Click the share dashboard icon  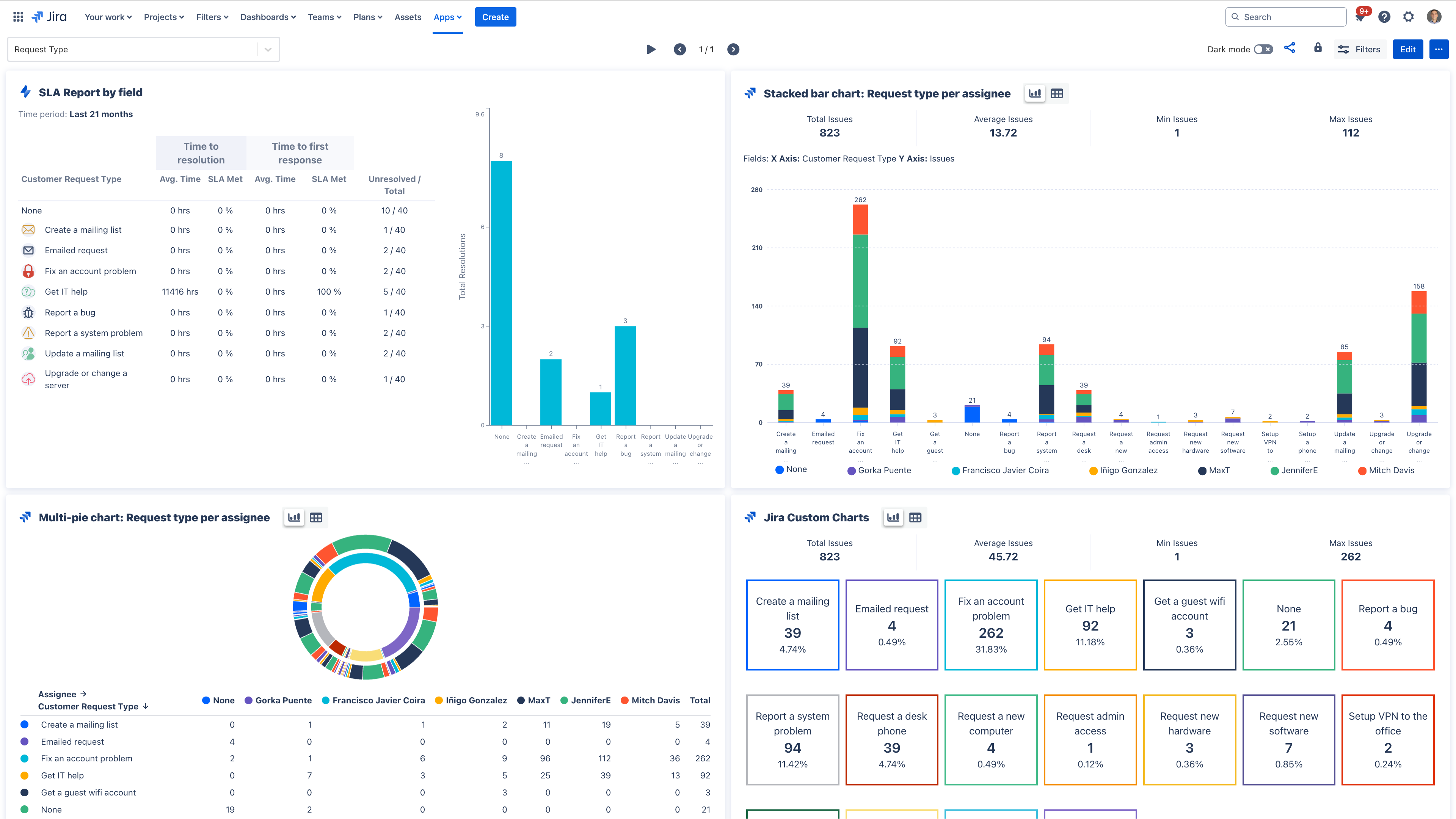[1289, 48]
